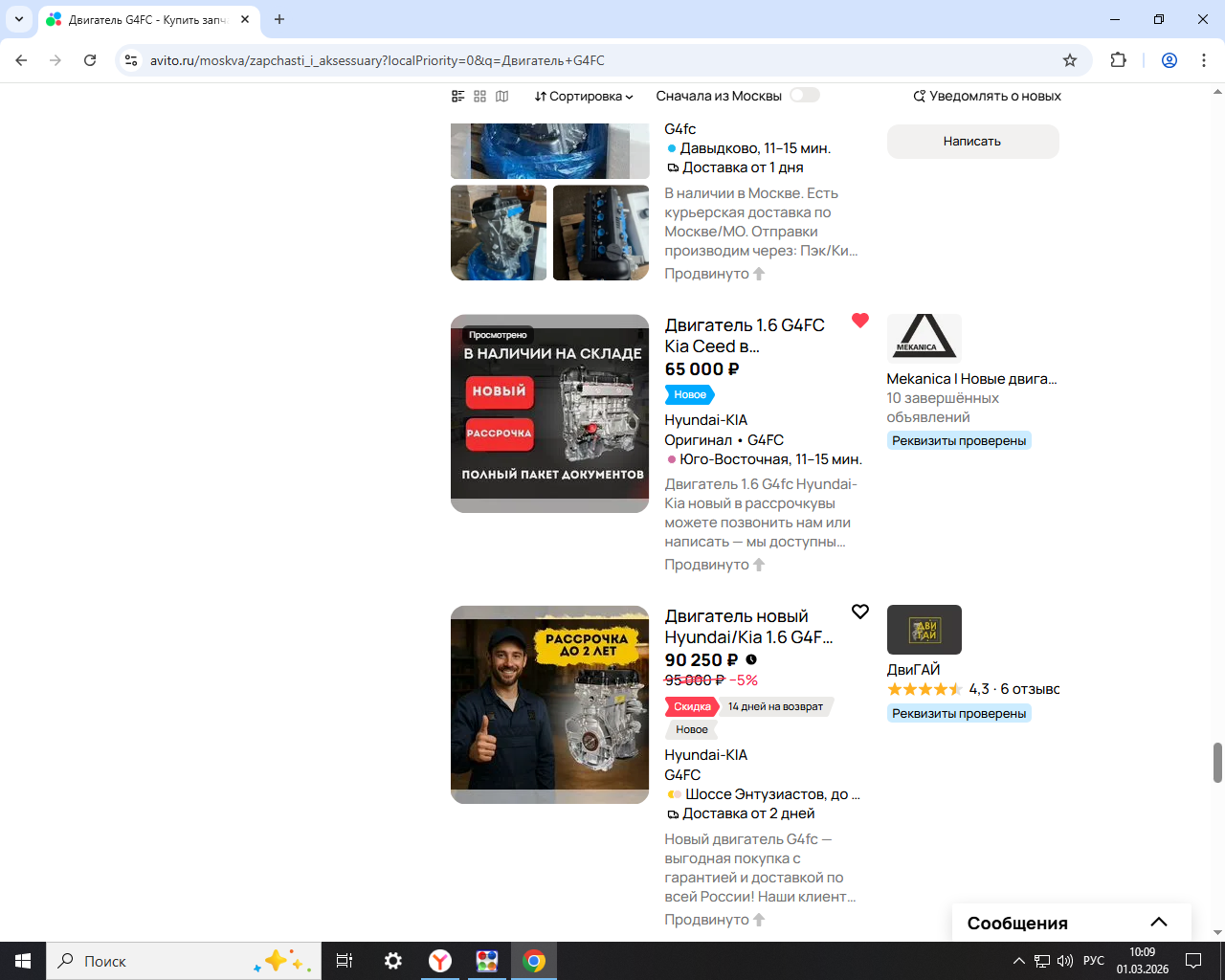The width and height of the screenshot is (1225, 980).
Task: Open ДвиГАЙ 6 отзывов reviews link
Action: (1030, 689)
